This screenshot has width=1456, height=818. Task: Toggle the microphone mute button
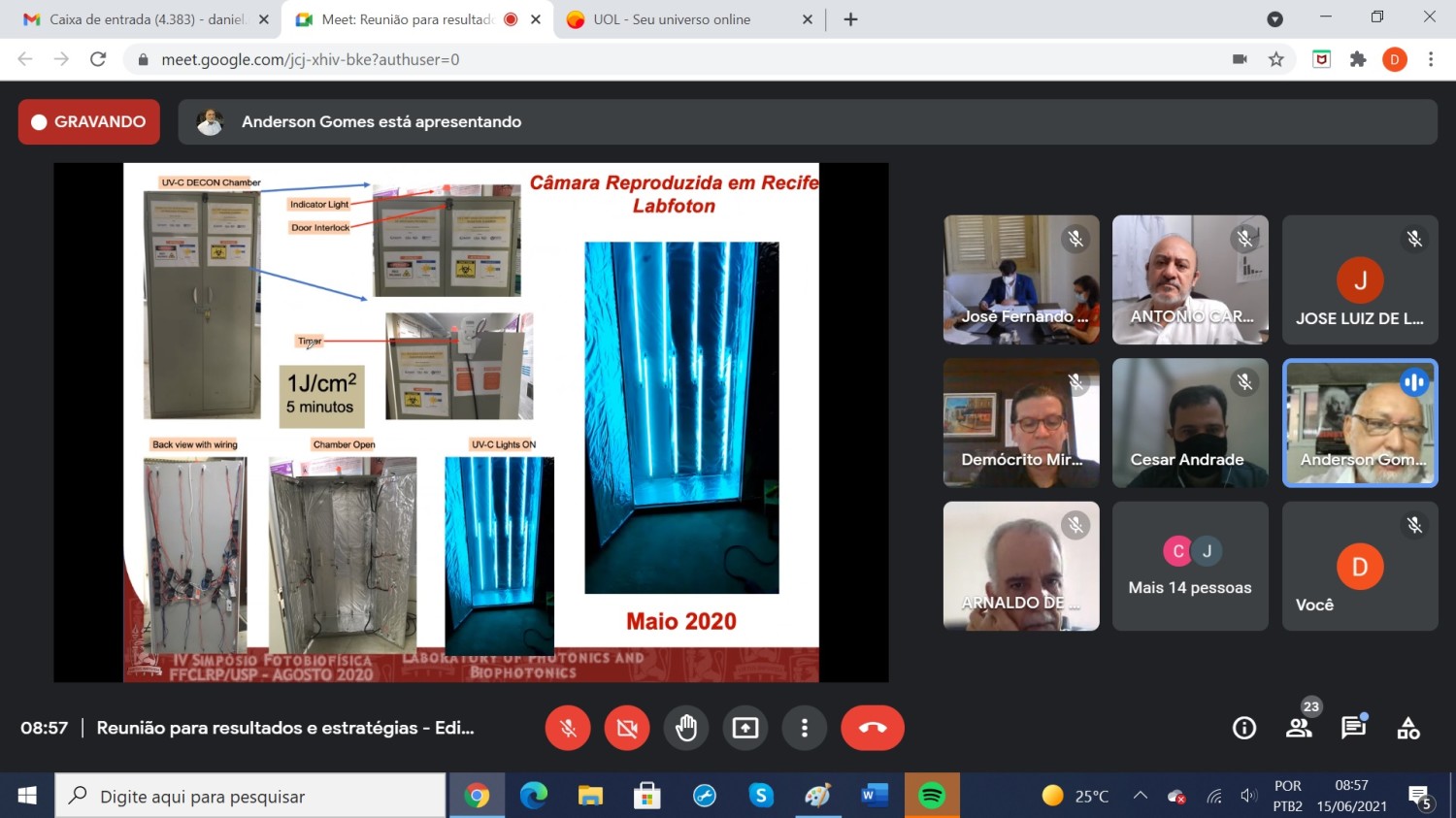[x=568, y=728]
